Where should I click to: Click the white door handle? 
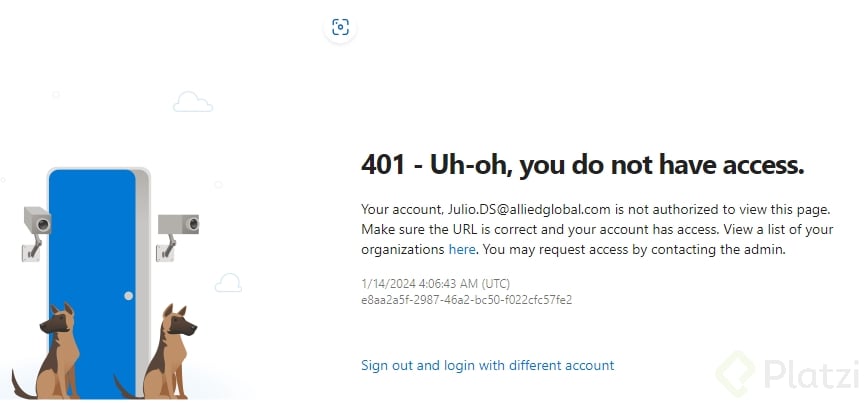coord(128,294)
